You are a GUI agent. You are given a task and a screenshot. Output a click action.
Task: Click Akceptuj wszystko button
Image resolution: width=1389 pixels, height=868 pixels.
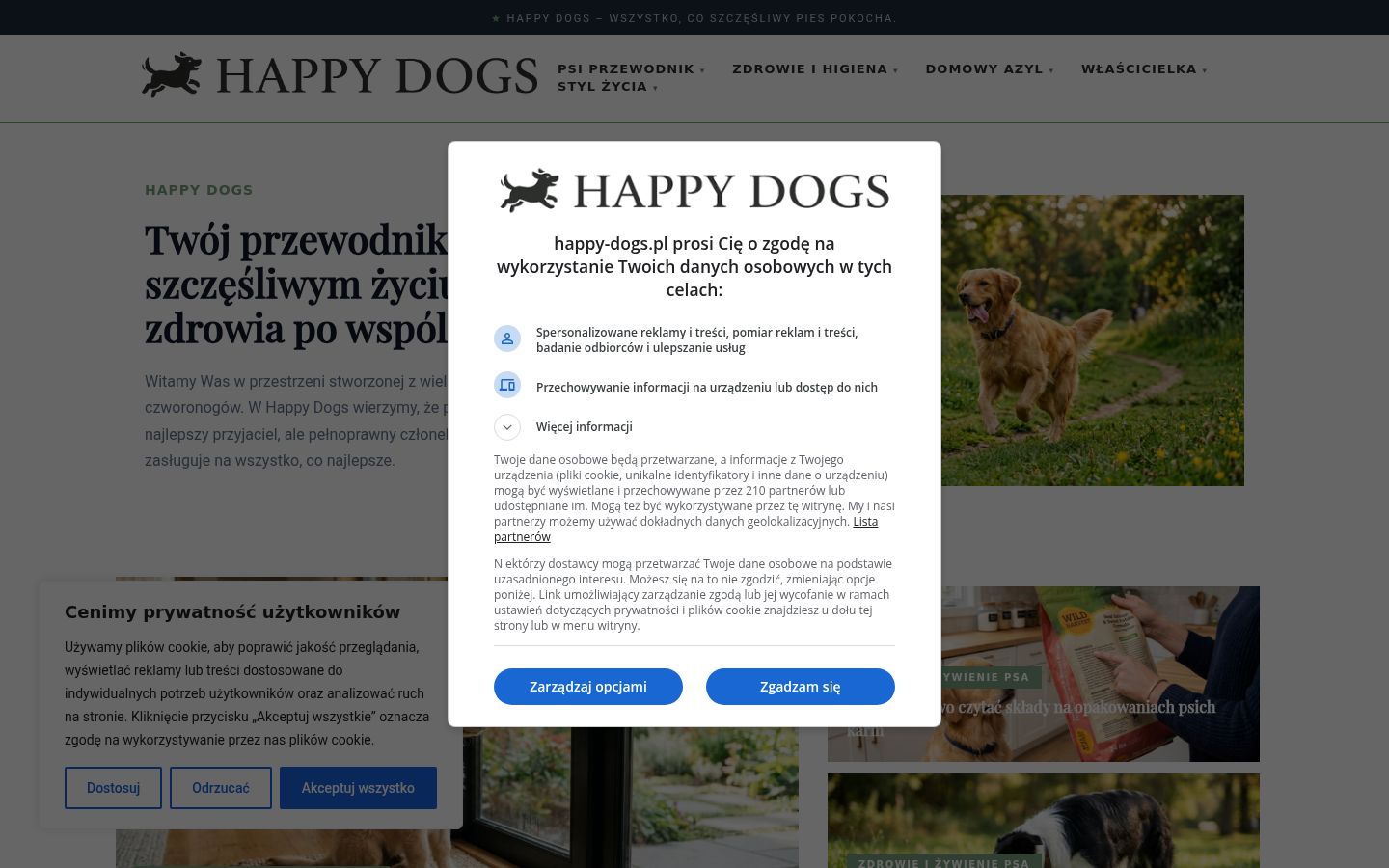point(358,788)
